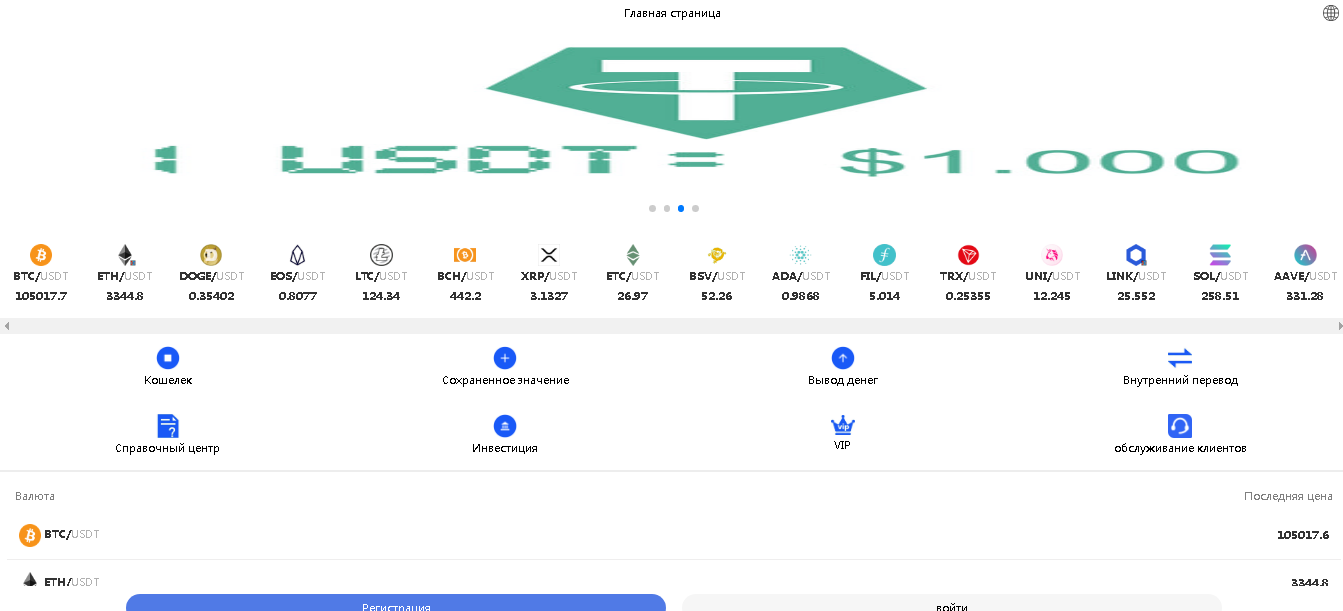Click the list price 105017.6

coord(1303,535)
